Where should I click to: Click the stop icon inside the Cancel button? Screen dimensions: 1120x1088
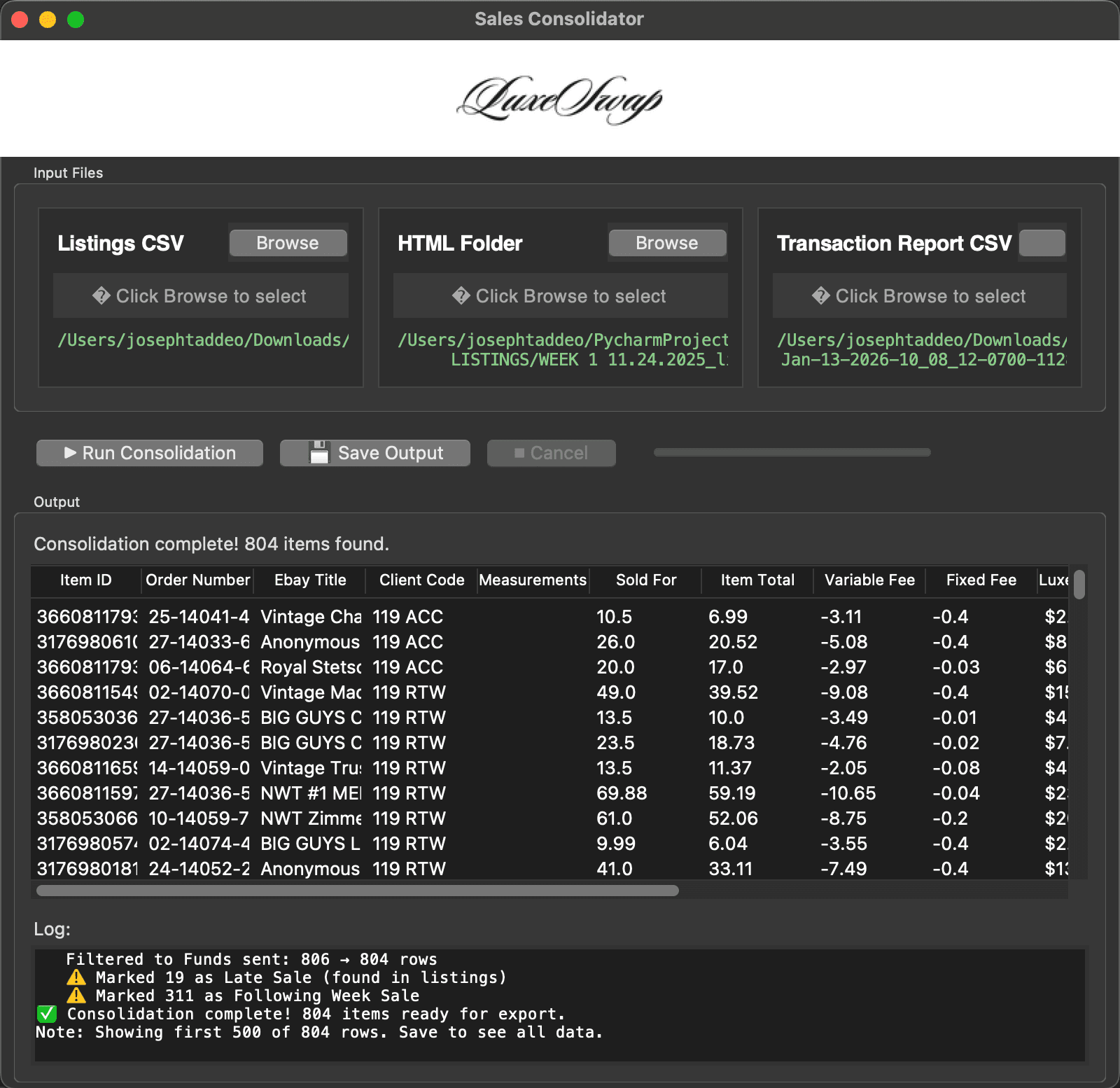[518, 453]
